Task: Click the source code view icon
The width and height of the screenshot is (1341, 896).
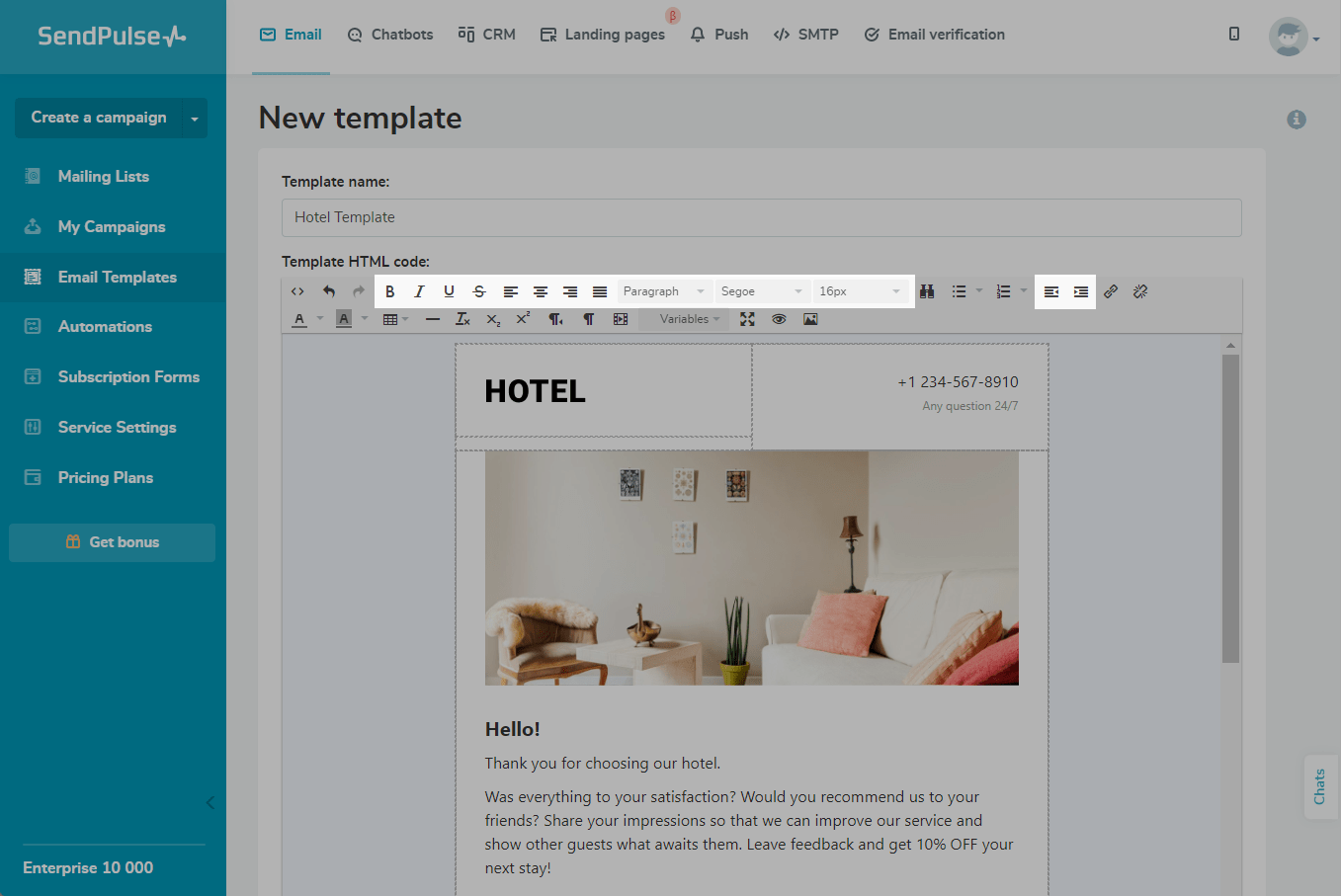Action: 297,291
